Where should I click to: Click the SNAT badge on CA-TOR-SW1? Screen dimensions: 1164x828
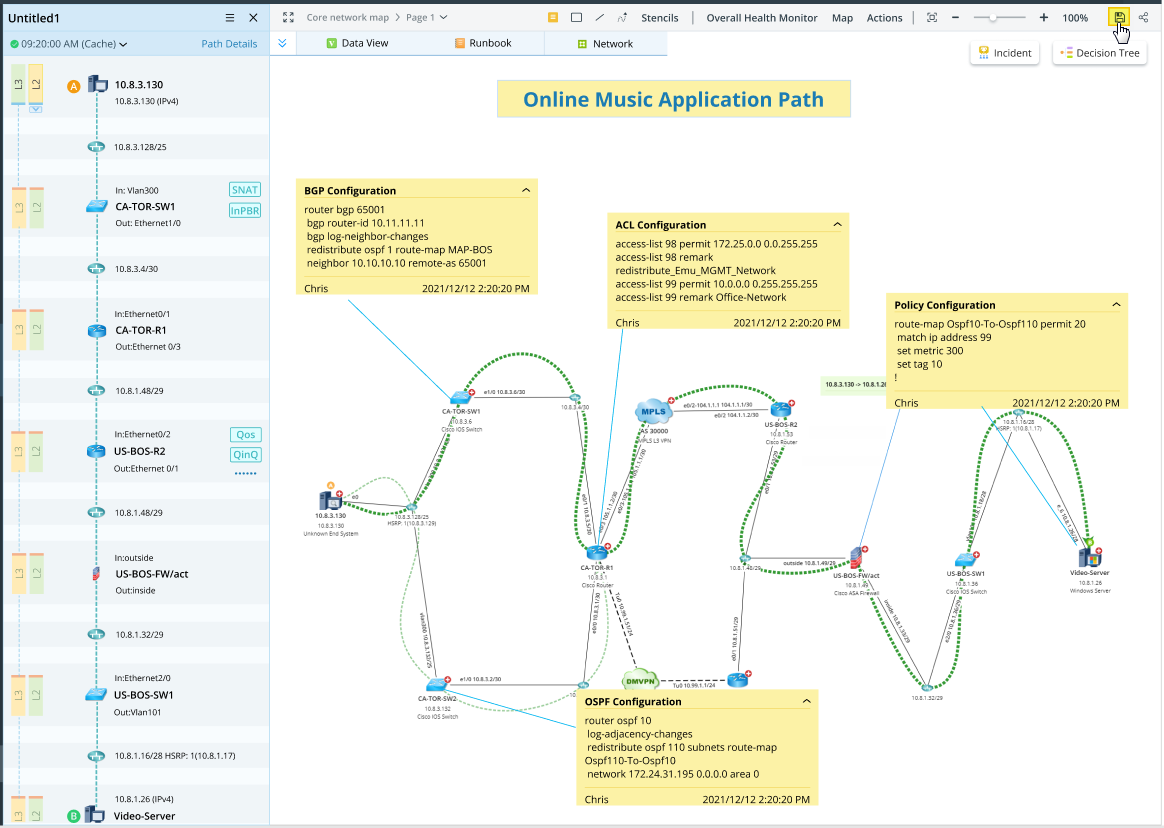pyautogui.click(x=245, y=189)
